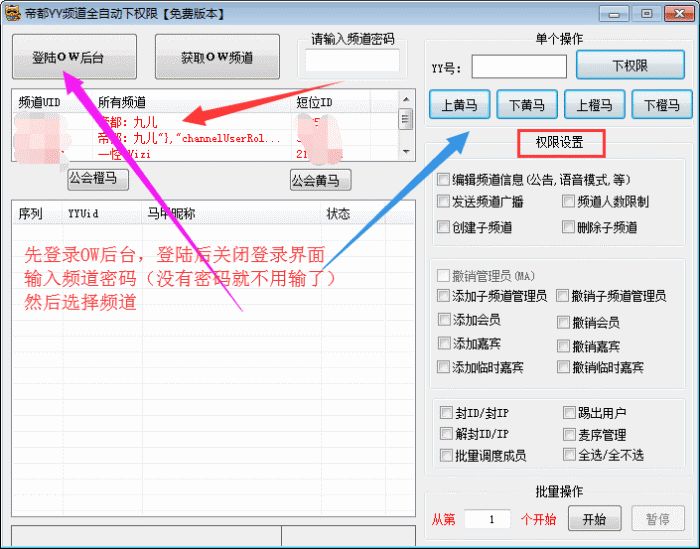Check the 添加临时嘉宾 box
Image resolution: width=700 pixels, height=549 pixels.
(x=443, y=367)
